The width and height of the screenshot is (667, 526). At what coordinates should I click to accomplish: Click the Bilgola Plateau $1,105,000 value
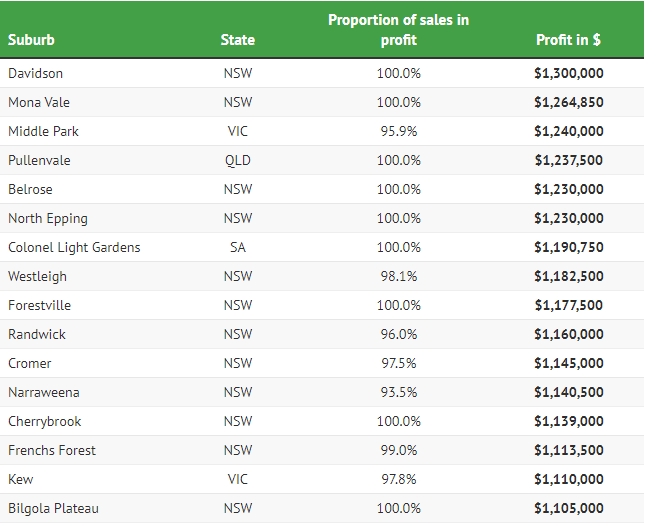tap(568, 508)
